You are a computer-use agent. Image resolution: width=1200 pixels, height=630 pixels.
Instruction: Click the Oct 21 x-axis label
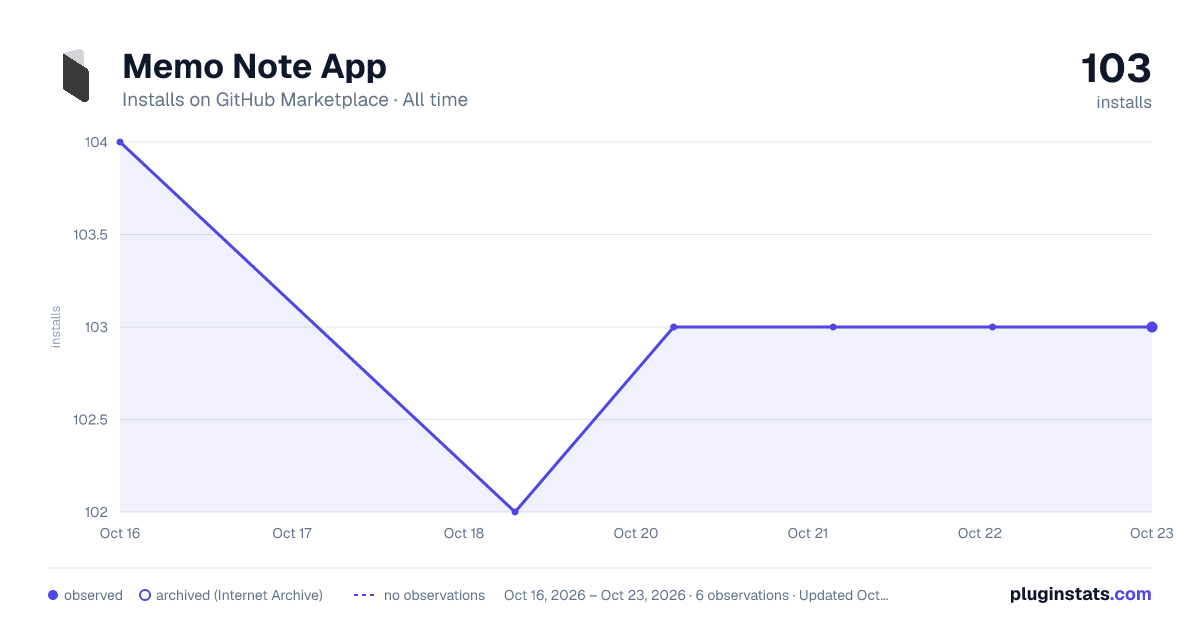pos(808,533)
